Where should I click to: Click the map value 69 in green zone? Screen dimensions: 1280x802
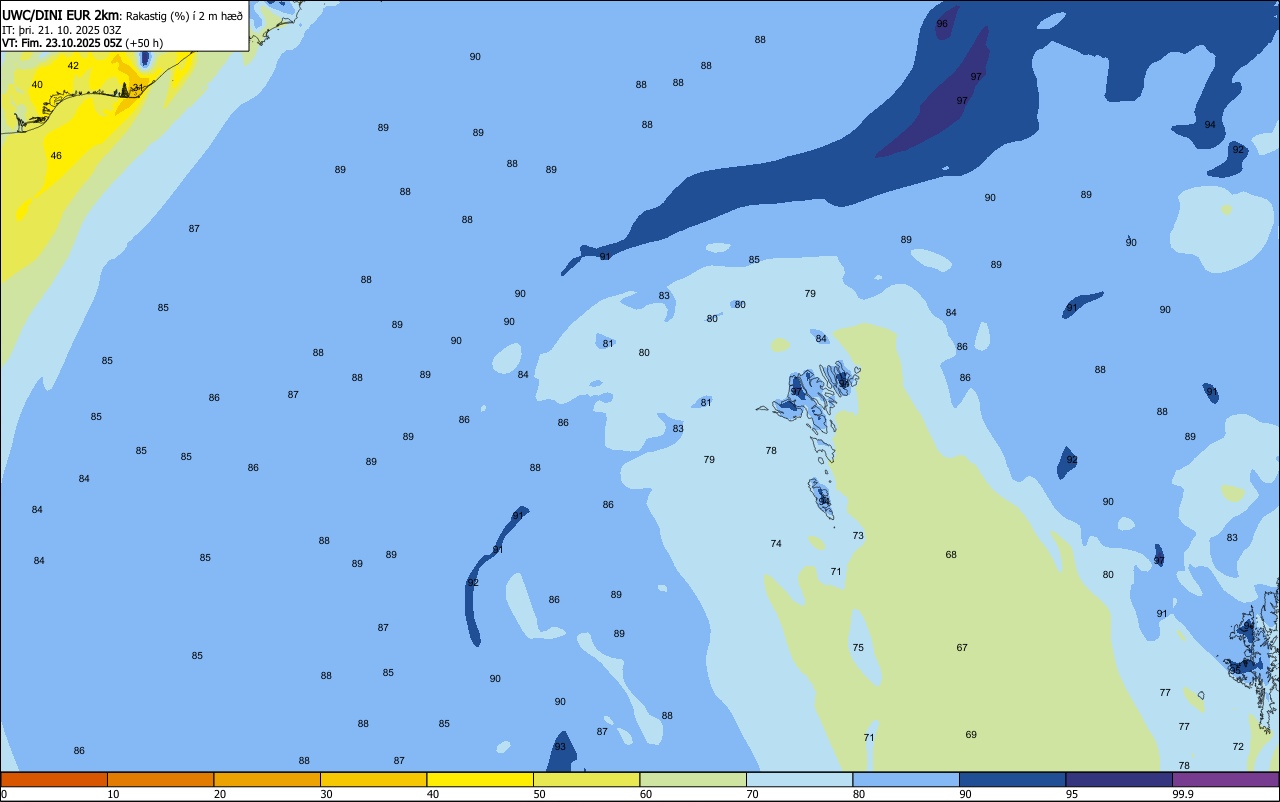pos(971,735)
